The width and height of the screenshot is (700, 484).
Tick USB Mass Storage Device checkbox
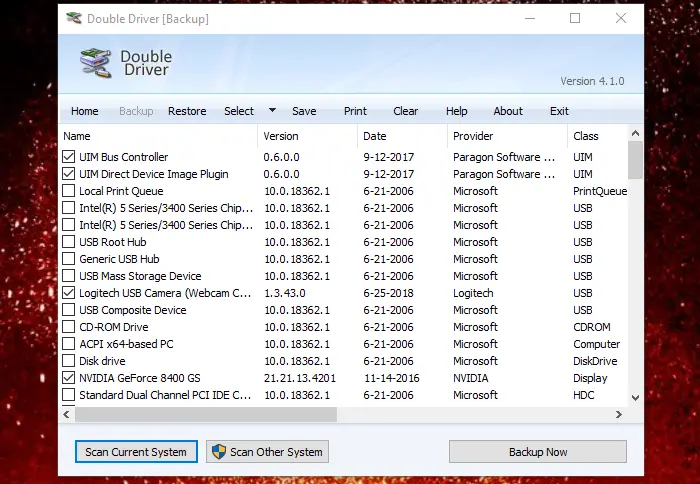68,275
